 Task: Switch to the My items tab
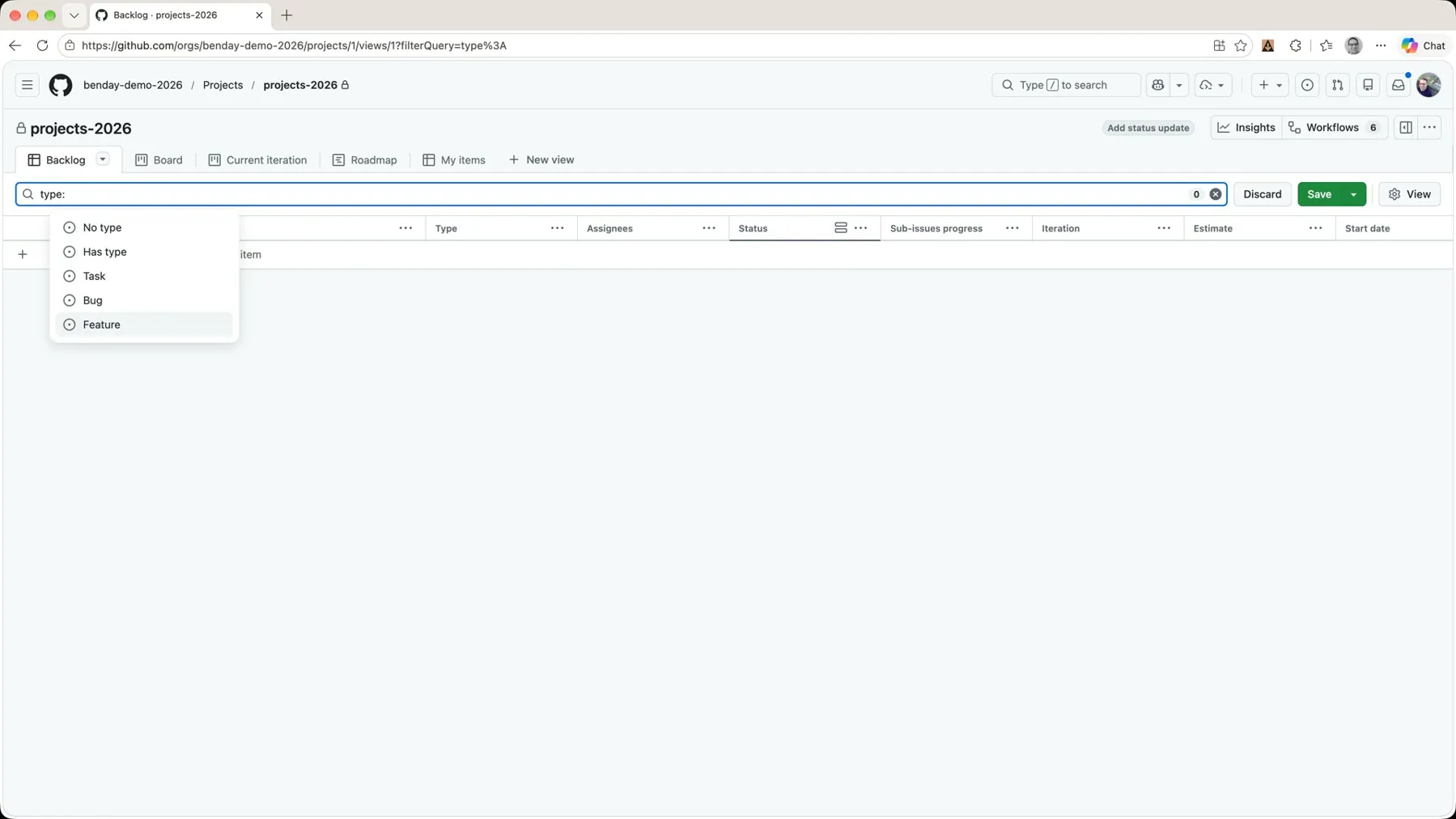pyautogui.click(x=454, y=160)
